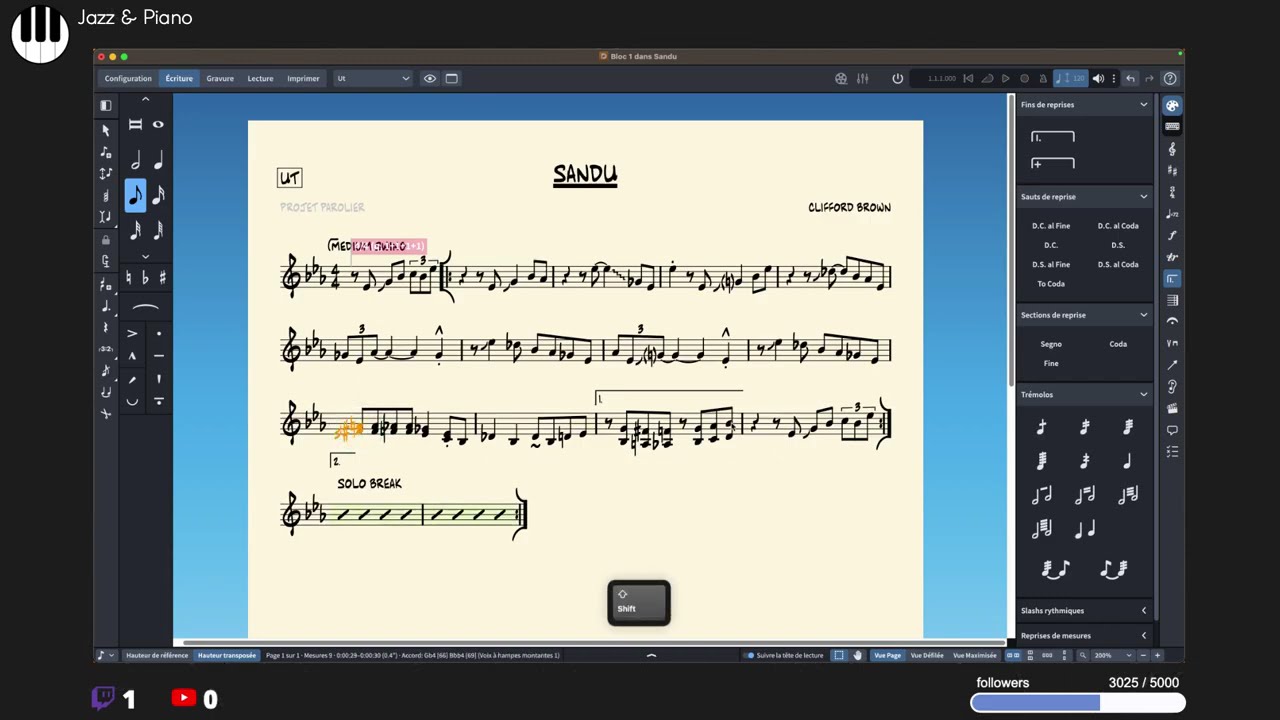Open the mixer icon
The height and width of the screenshot is (720, 1280).
(x=863, y=78)
